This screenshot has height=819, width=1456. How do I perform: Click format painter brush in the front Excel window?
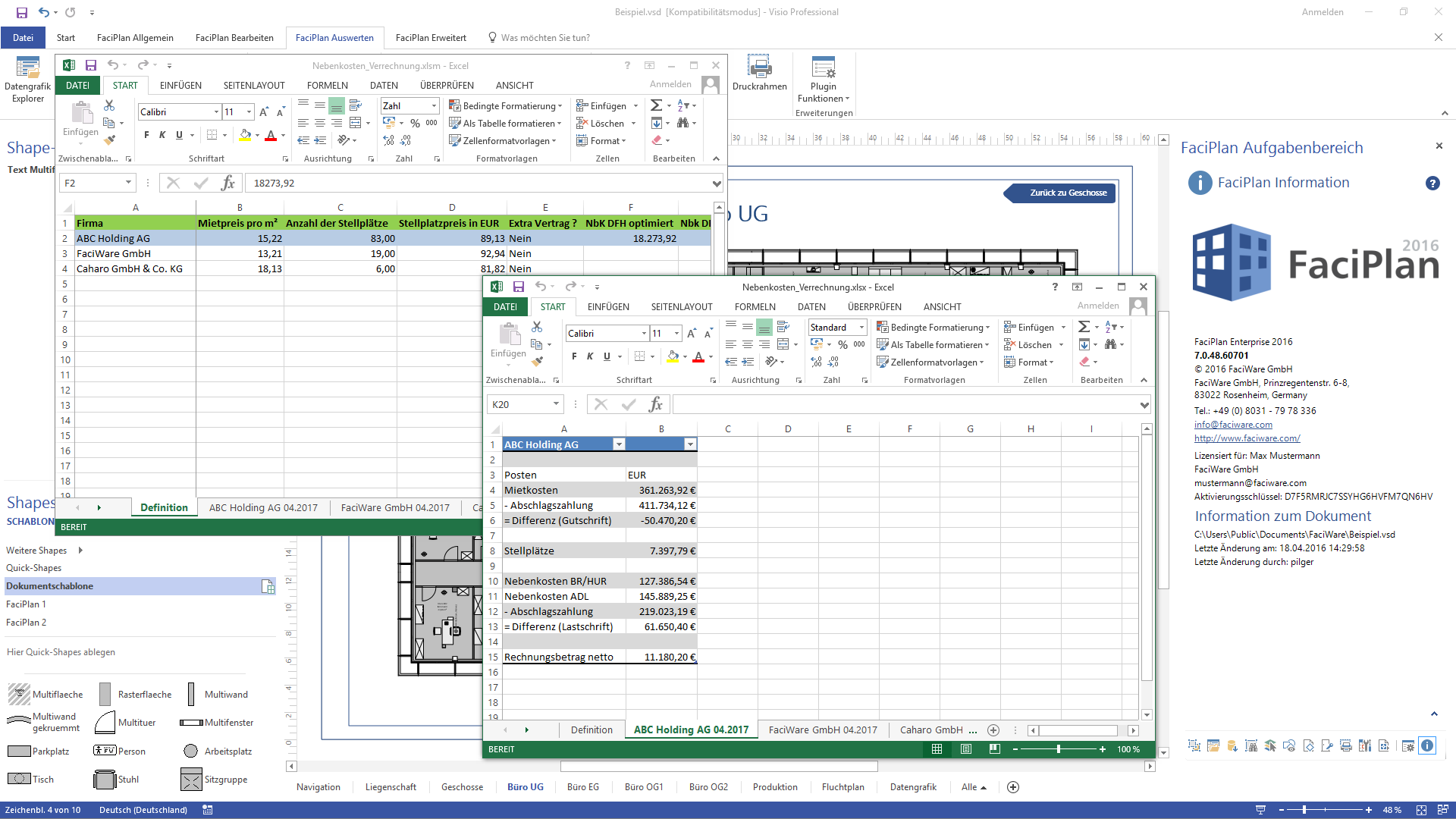point(537,361)
